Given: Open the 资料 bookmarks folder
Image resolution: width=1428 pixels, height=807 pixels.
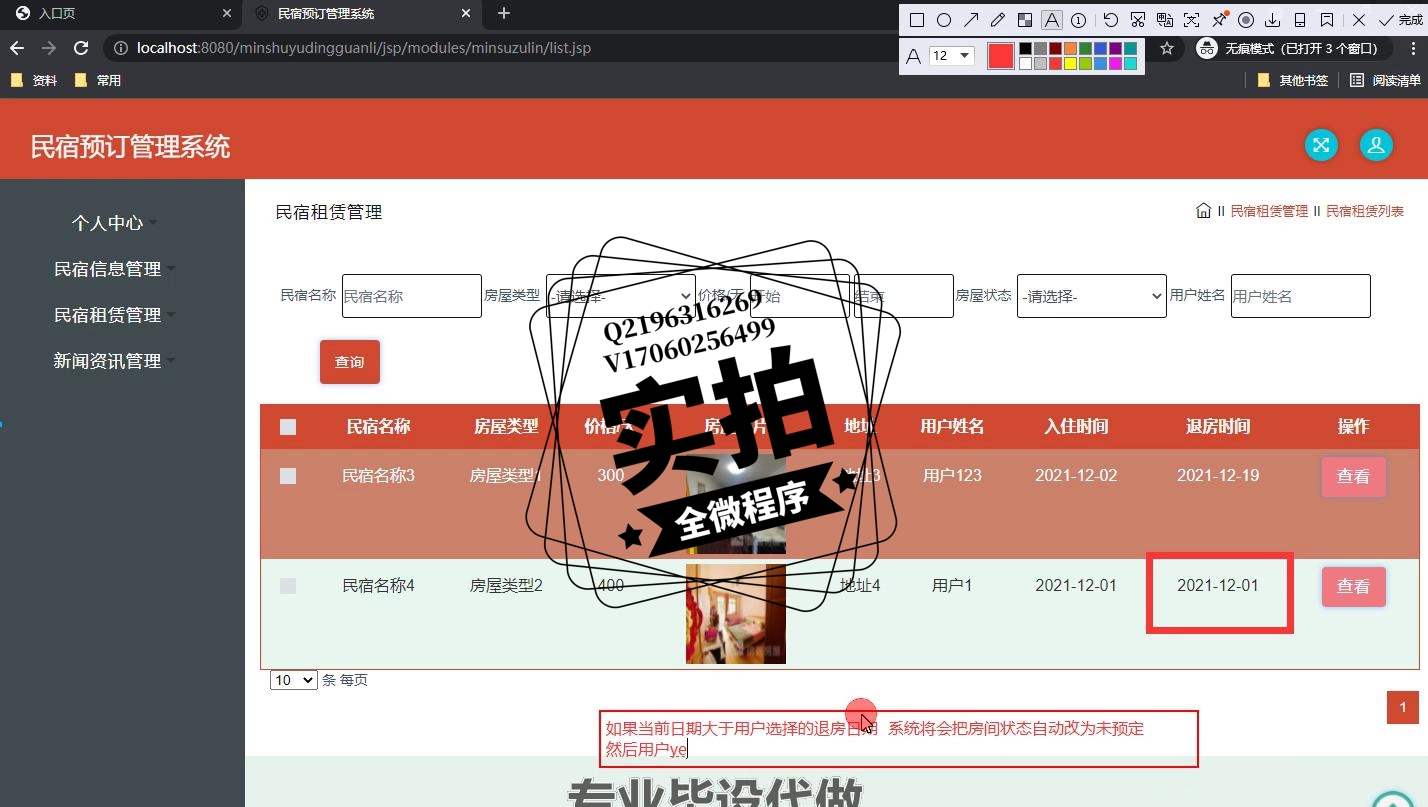Looking at the screenshot, I should [x=35, y=80].
